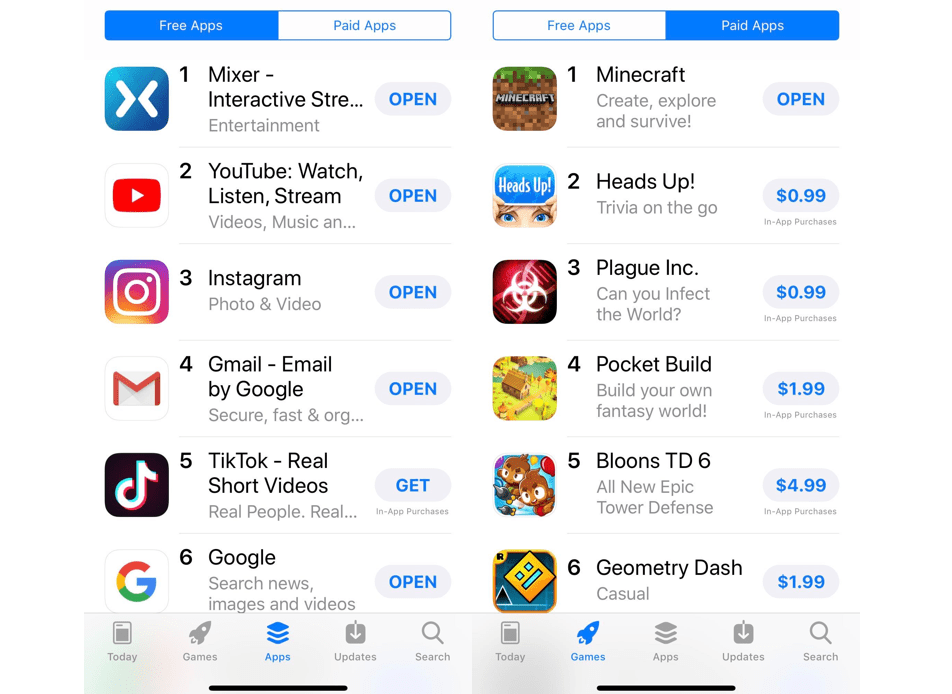
Task: Tap the Mixer app icon
Action: pos(137,99)
